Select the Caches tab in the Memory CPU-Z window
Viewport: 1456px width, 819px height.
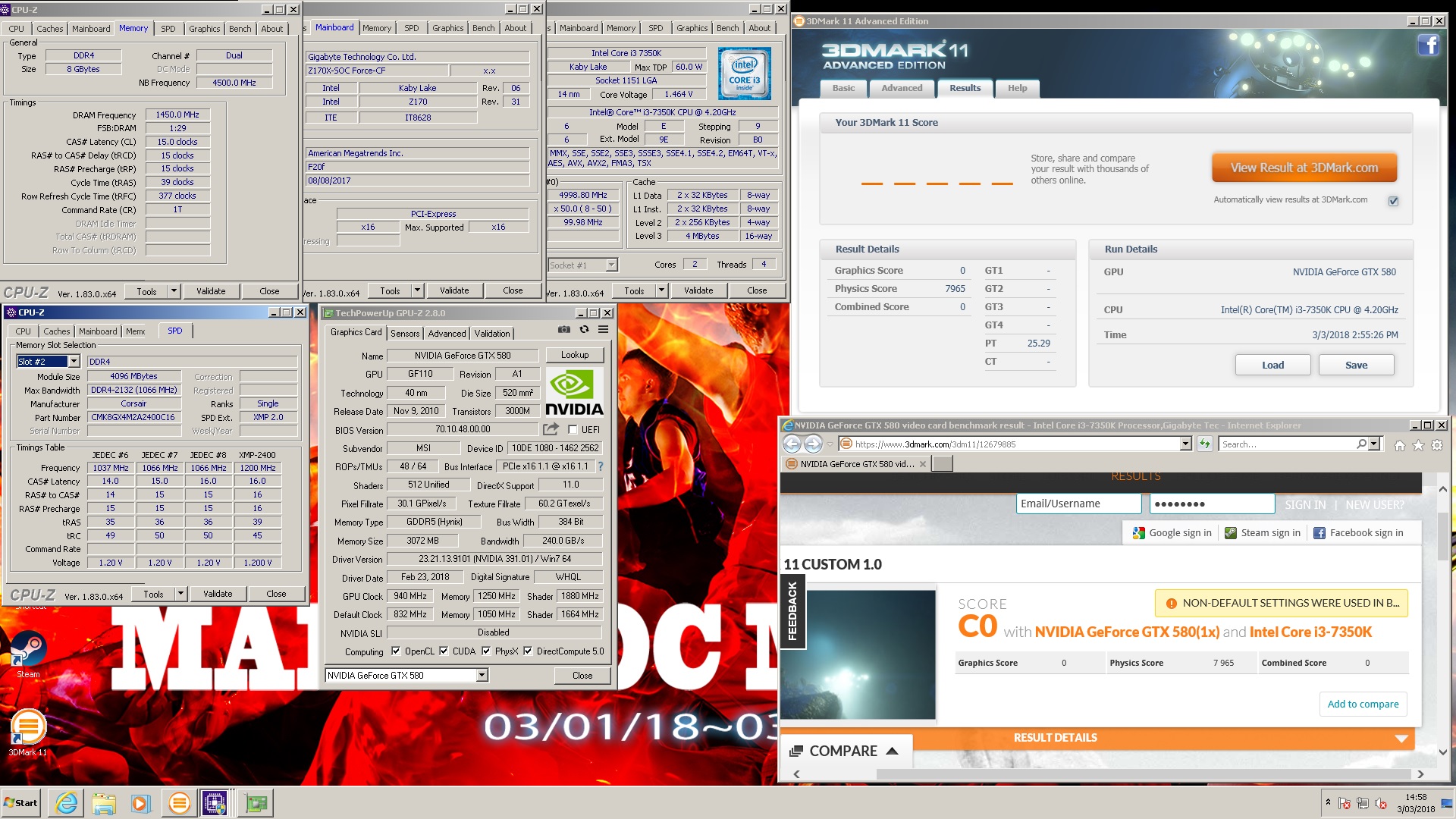click(x=50, y=29)
